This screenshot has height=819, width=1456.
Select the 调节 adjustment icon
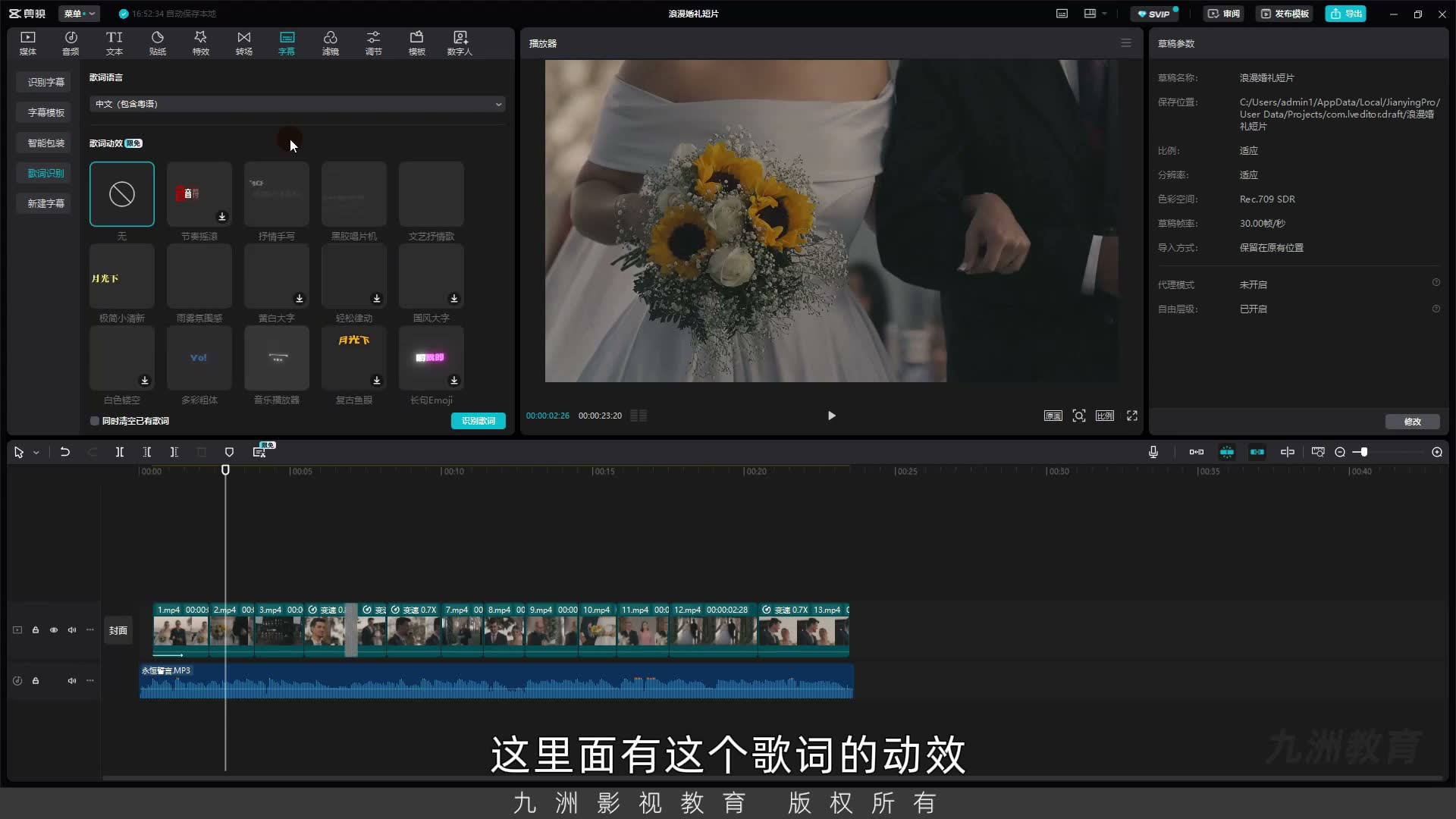(x=374, y=43)
